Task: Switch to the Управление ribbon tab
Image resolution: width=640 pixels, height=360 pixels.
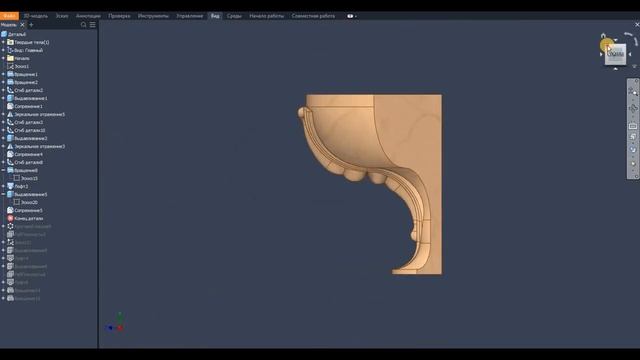Action: click(x=189, y=16)
